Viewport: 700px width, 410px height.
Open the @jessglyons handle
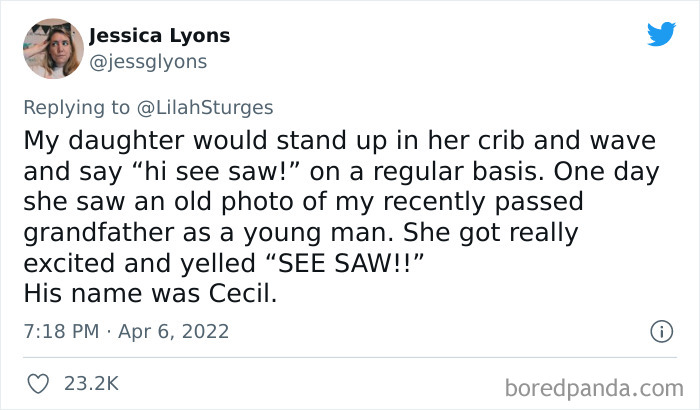pyautogui.click(x=148, y=62)
